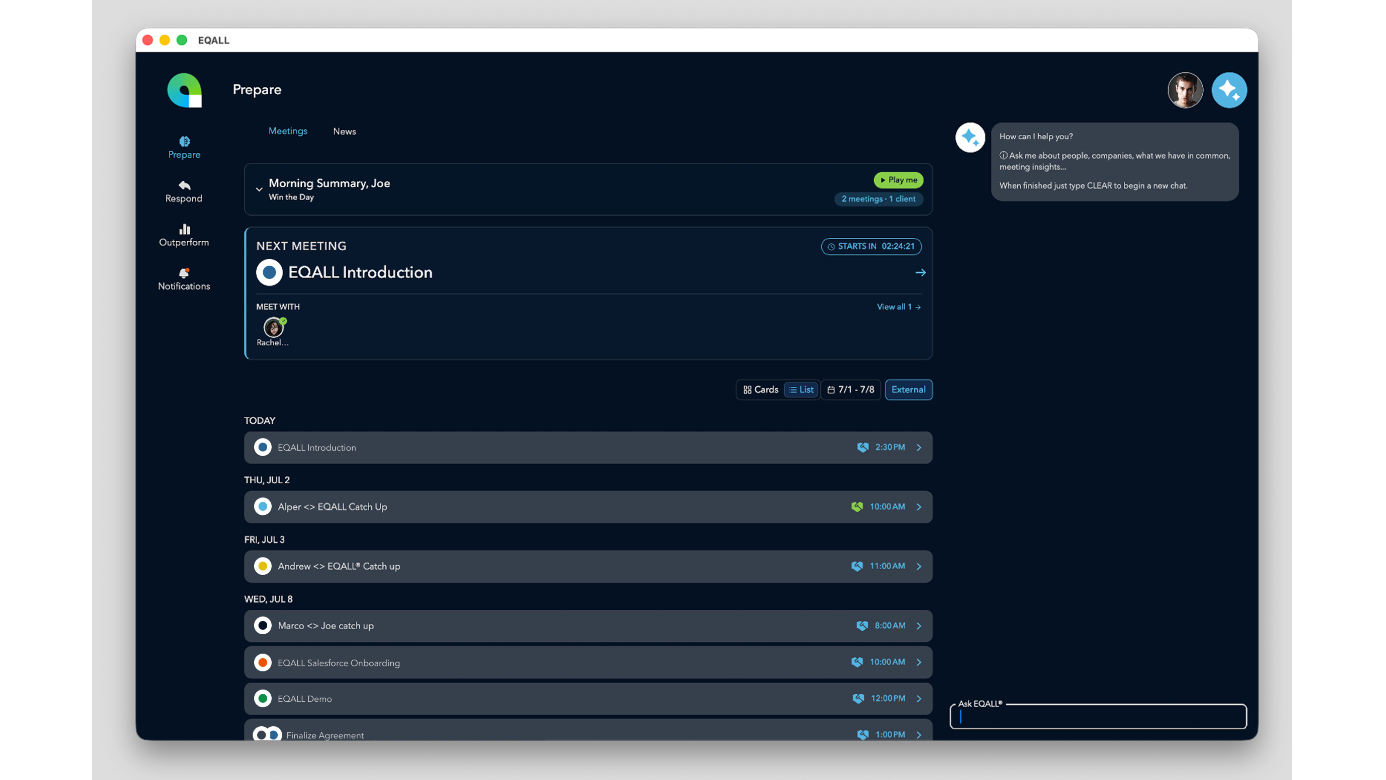
Task: Click handshake icon on EQALL Demo row
Action: [x=856, y=698]
